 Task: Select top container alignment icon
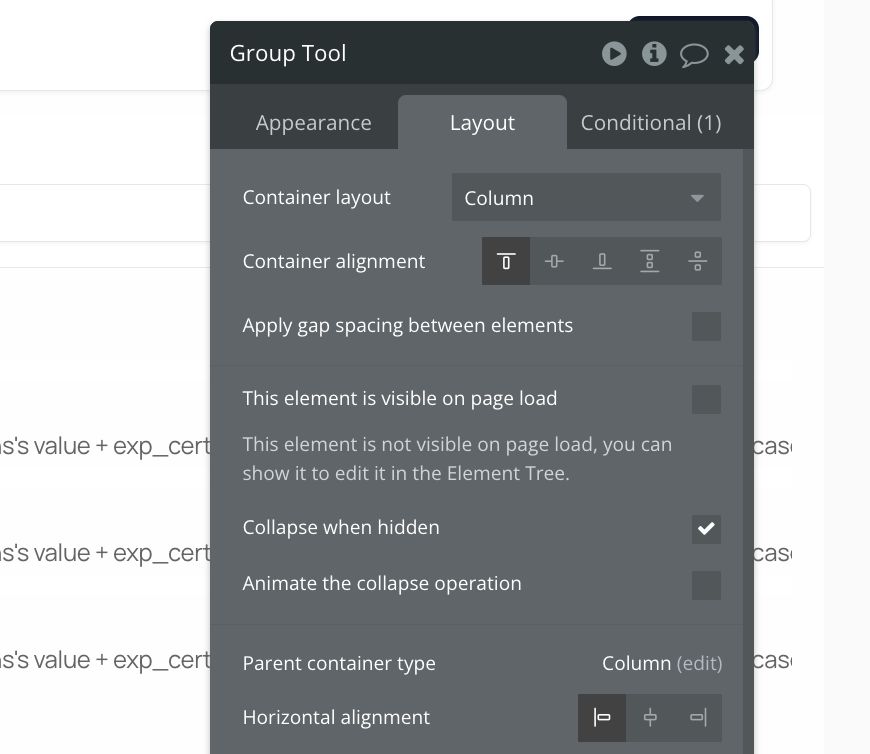pyautogui.click(x=506, y=261)
